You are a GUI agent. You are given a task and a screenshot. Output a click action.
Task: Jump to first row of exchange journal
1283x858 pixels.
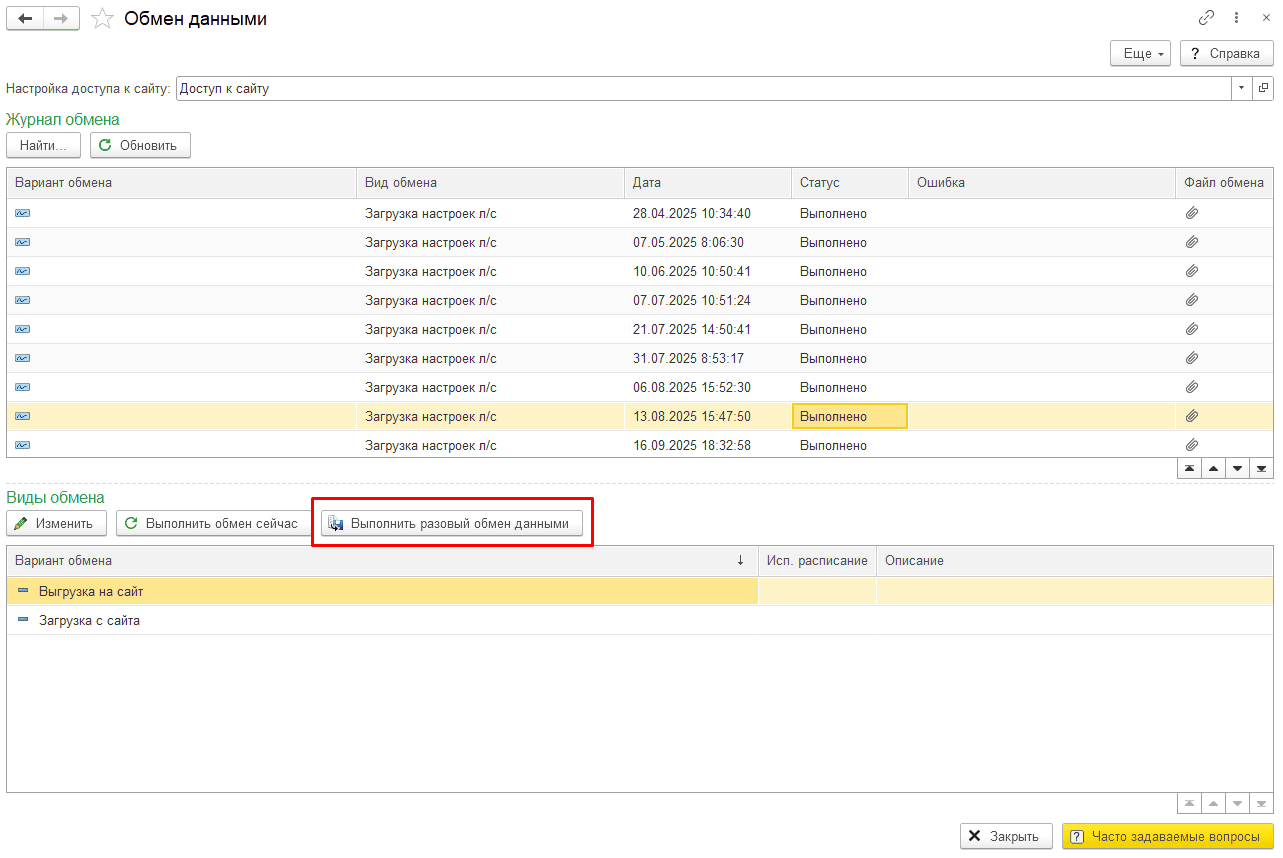(1189, 468)
